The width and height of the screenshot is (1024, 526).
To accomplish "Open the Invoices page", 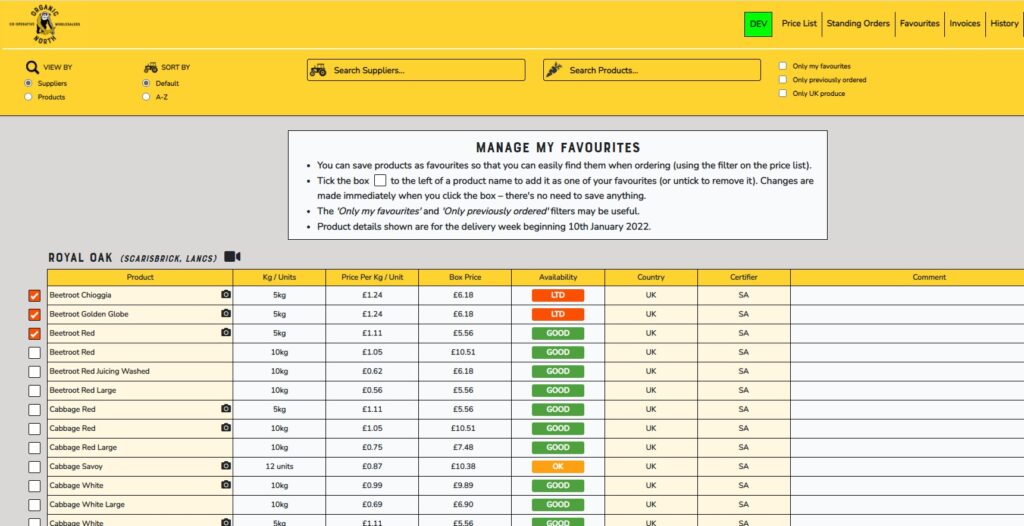I will click(x=965, y=24).
